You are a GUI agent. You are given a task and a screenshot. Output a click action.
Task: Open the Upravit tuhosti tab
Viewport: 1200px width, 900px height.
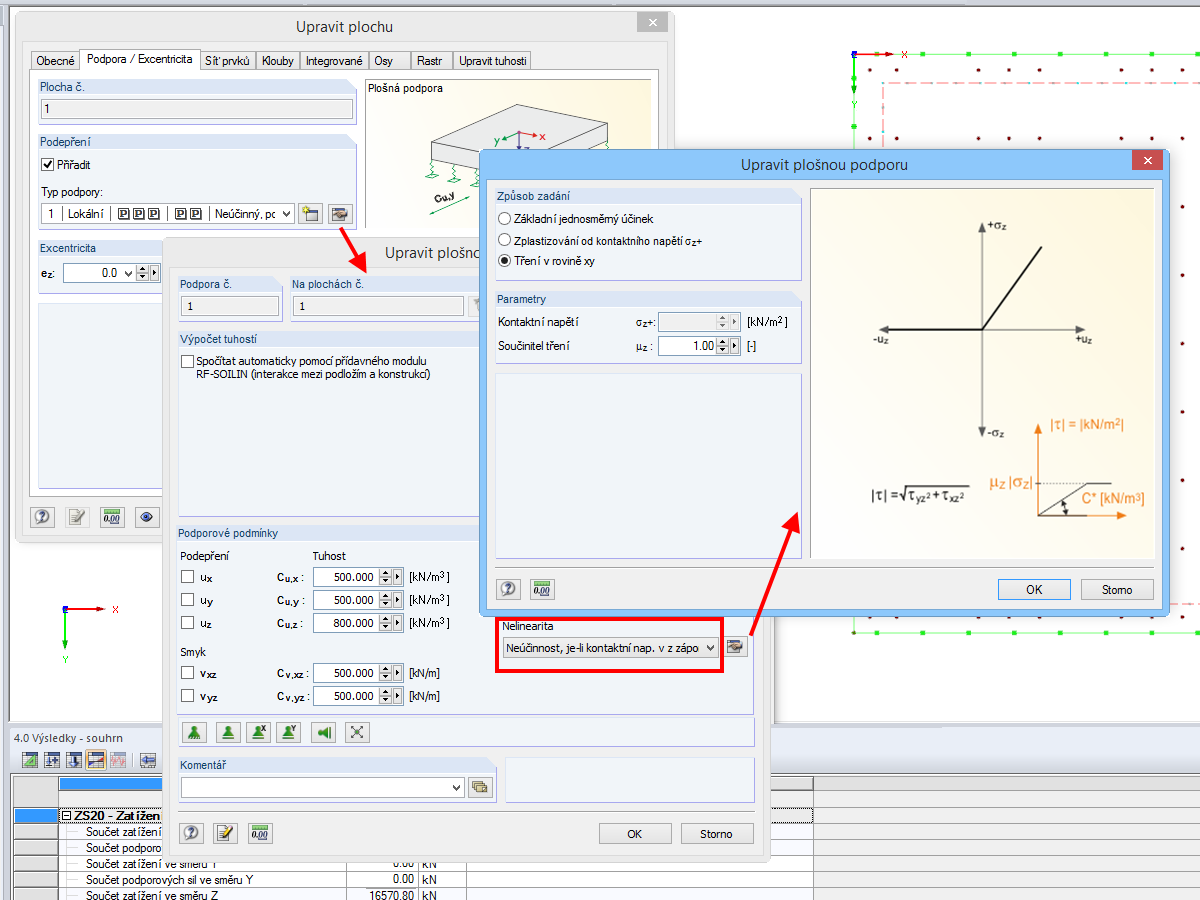click(492, 61)
